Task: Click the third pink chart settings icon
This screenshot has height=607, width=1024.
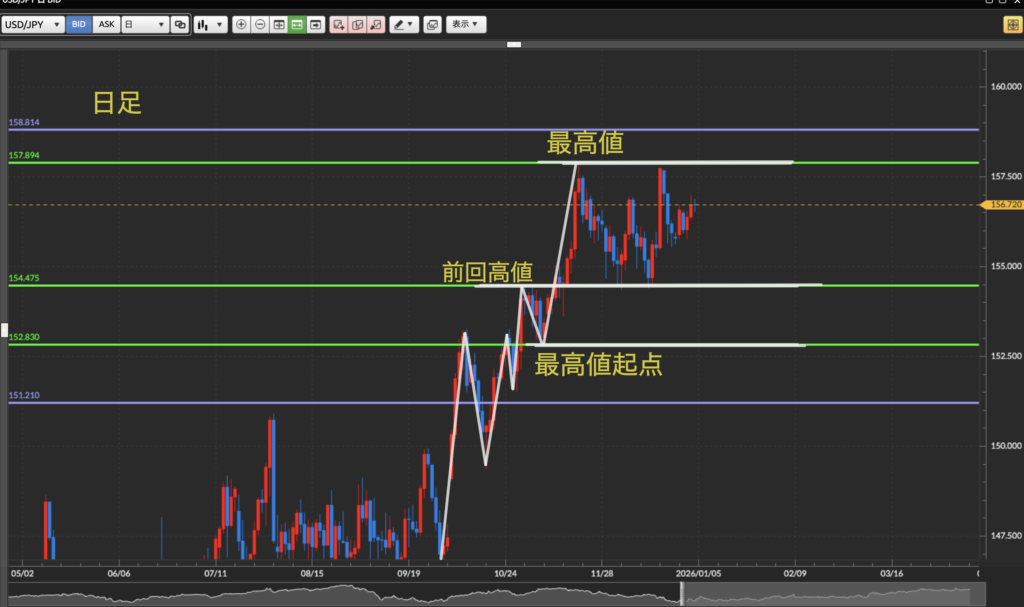Action: (375, 24)
